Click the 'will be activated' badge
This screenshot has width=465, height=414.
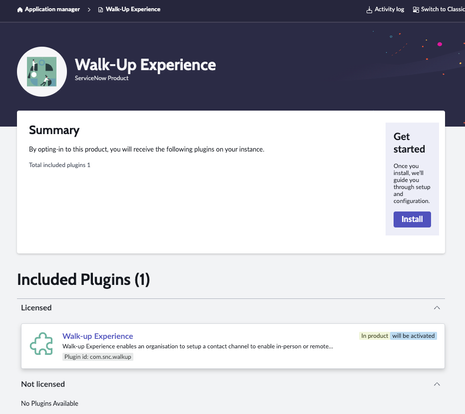pos(413,336)
